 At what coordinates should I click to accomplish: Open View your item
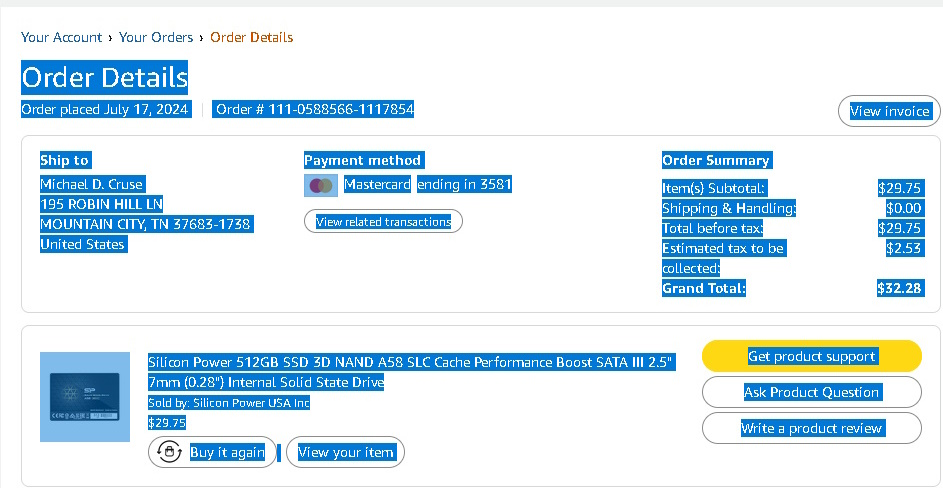click(x=346, y=452)
